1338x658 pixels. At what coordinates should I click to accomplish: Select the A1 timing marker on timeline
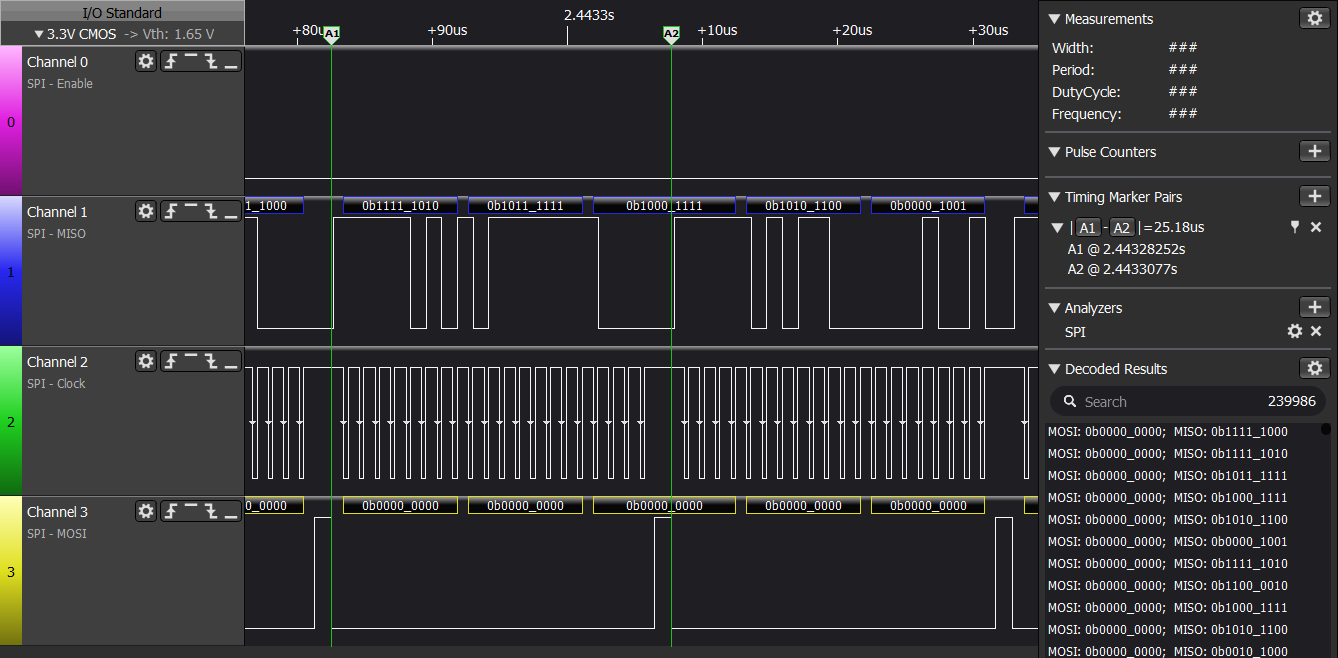click(x=332, y=35)
